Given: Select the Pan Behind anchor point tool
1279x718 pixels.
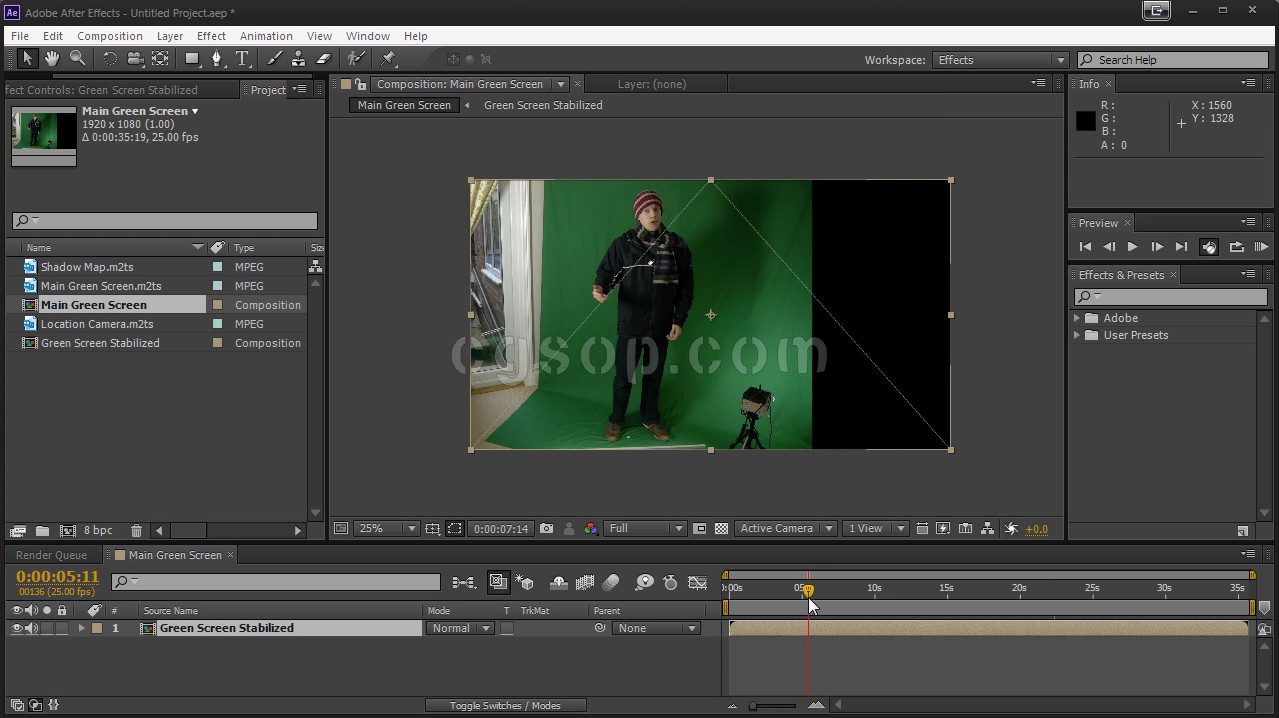Looking at the screenshot, I should tap(160, 59).
